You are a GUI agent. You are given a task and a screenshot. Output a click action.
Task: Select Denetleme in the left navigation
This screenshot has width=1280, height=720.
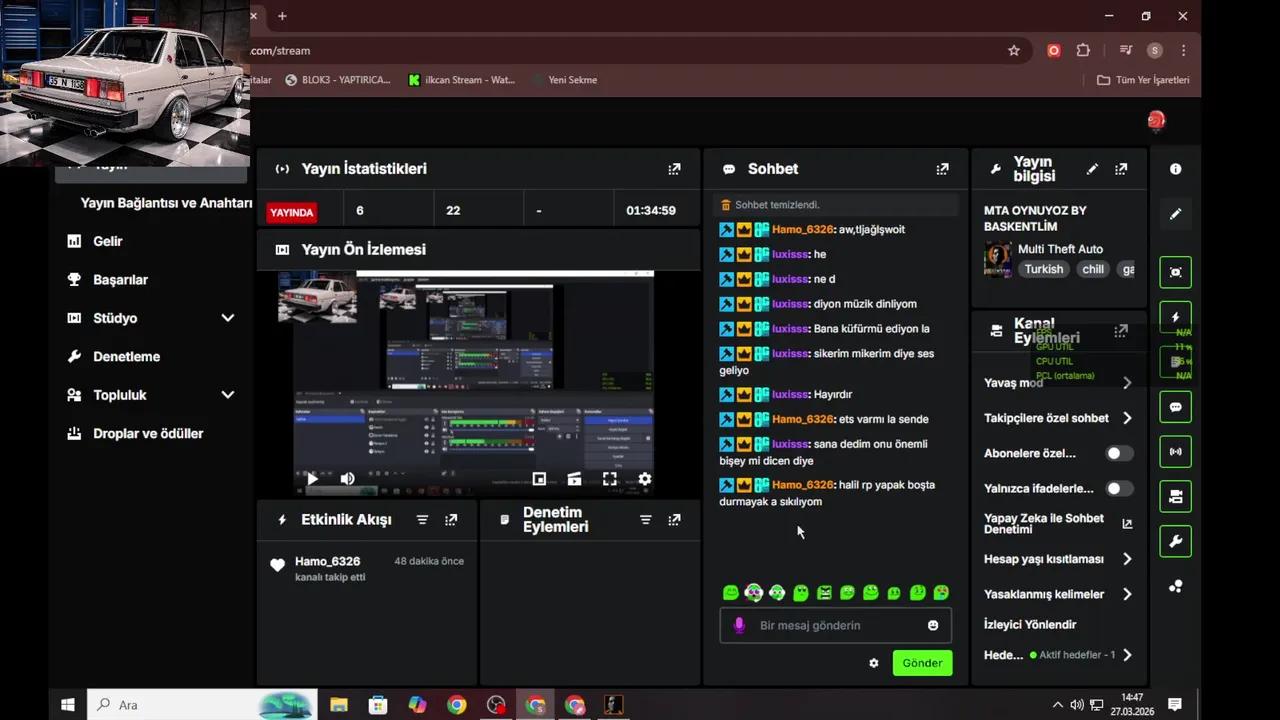[x=126, y=356]
